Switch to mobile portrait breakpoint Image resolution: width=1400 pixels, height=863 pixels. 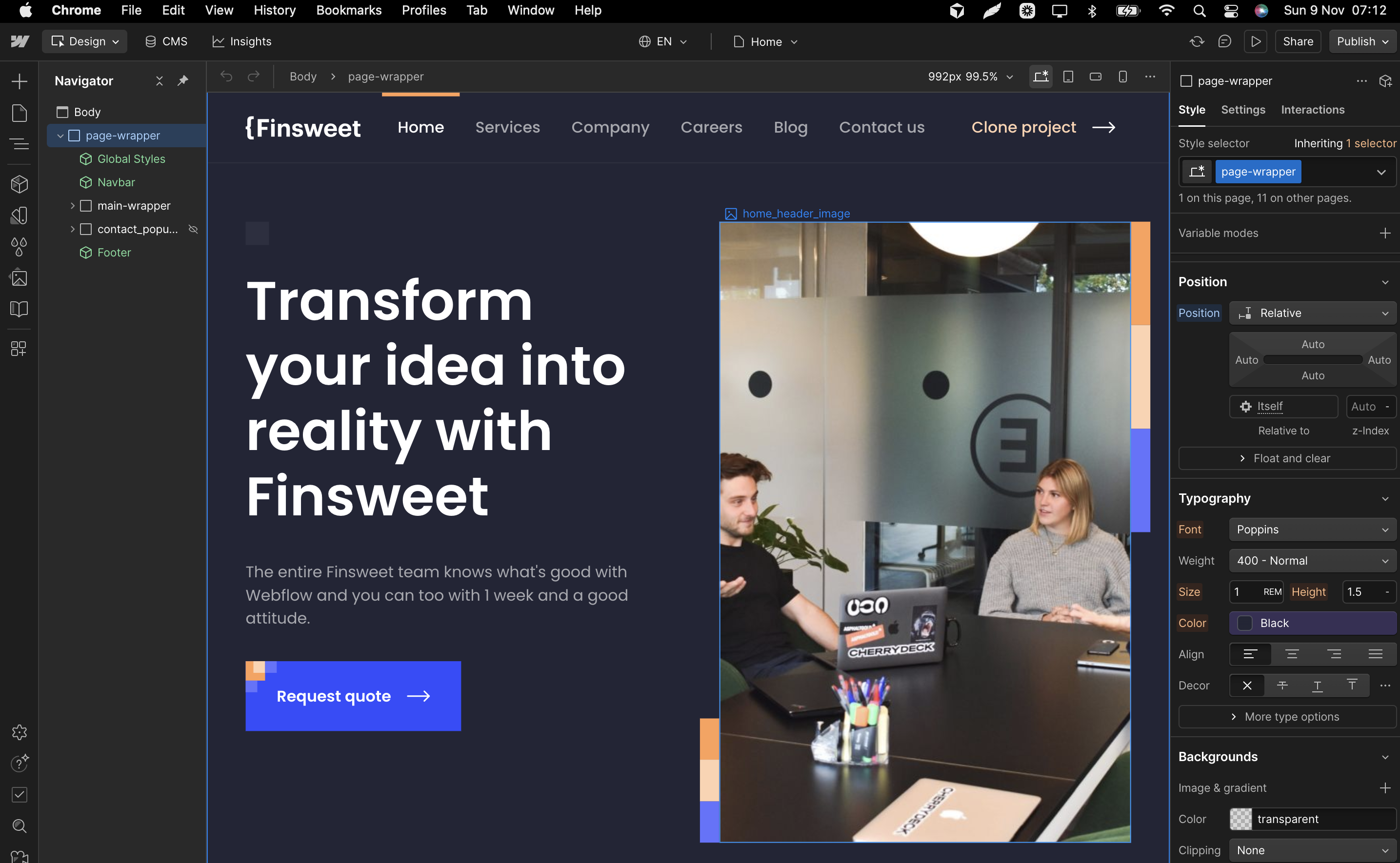(x=1122, y=77)
